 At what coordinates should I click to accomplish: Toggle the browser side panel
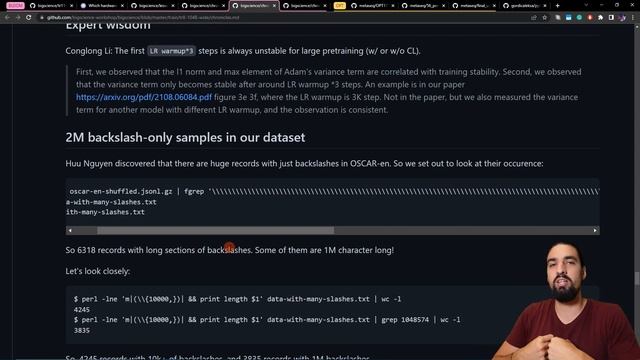611,18
